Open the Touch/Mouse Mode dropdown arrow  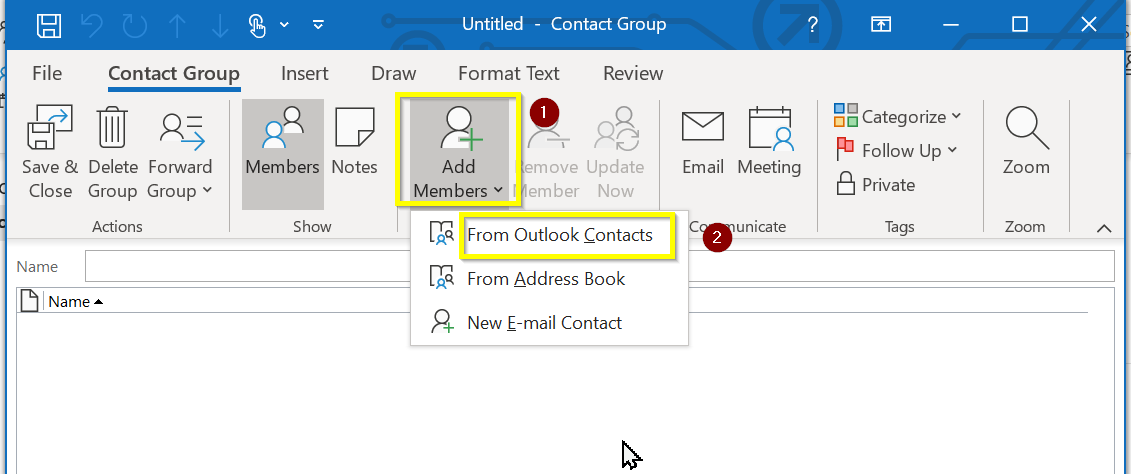(x=283, y=25)
